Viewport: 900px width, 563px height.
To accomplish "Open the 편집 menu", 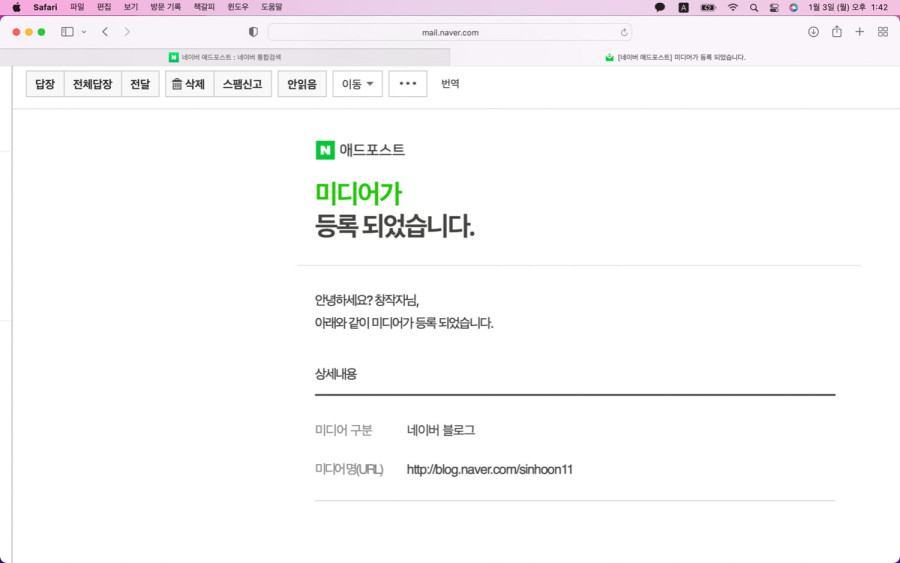I will tap(104, 7).
